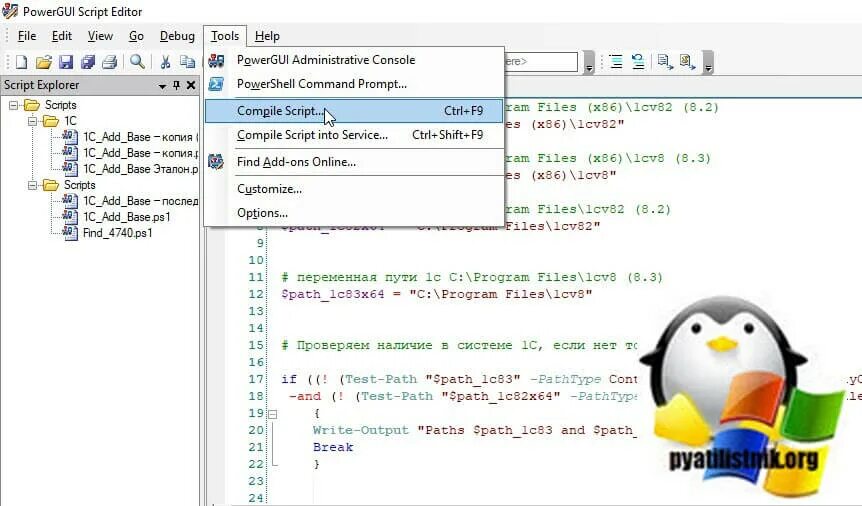
Task: Open Customize... from Tools menu
Action: tap(354, 189)
